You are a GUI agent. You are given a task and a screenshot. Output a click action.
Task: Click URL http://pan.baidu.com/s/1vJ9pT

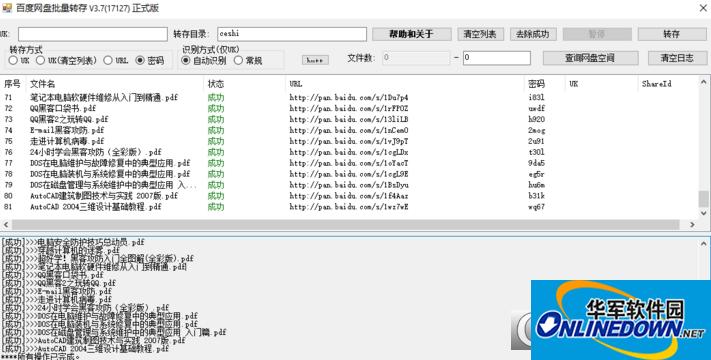tap(349, 141)
